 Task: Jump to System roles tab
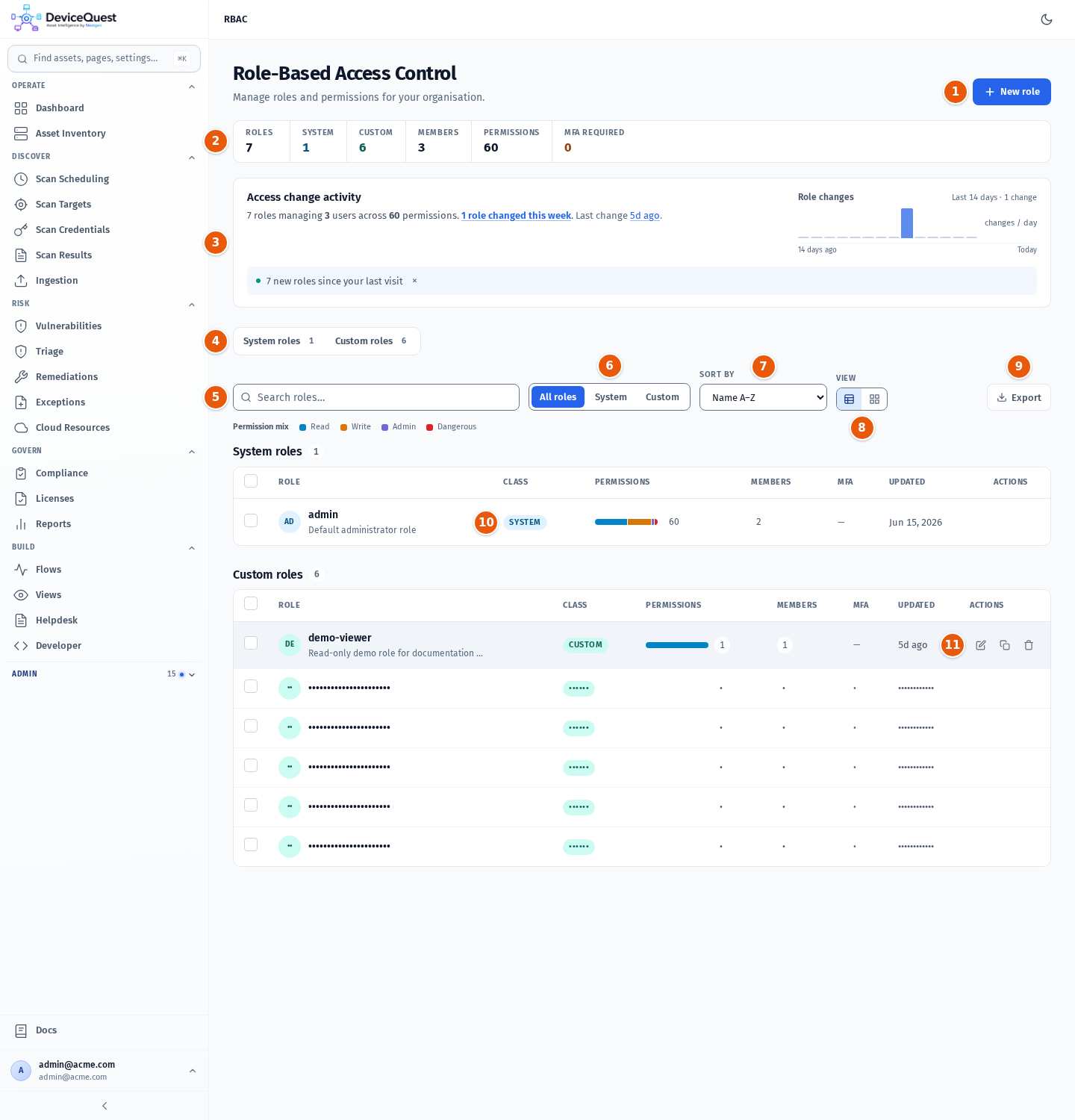tap(278, 341)
